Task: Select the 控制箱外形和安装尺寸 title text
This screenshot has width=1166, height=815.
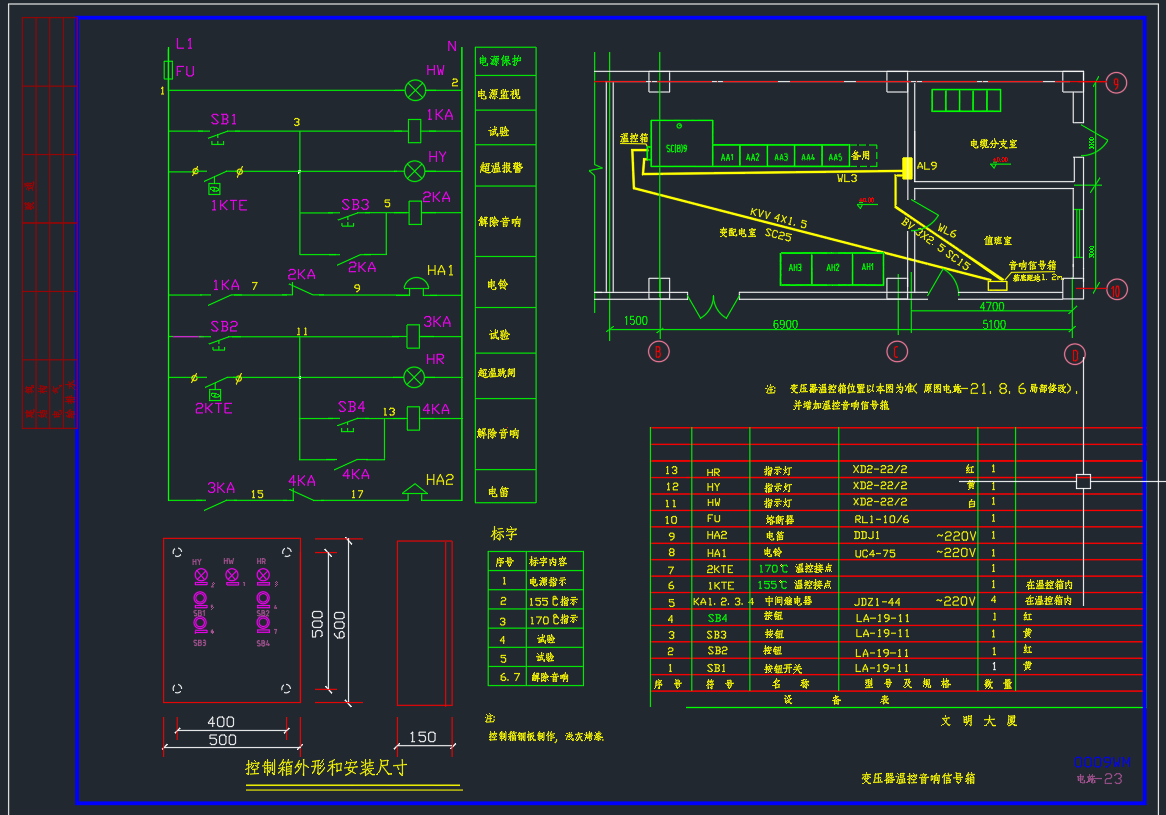Action: (x=326, y=768)
